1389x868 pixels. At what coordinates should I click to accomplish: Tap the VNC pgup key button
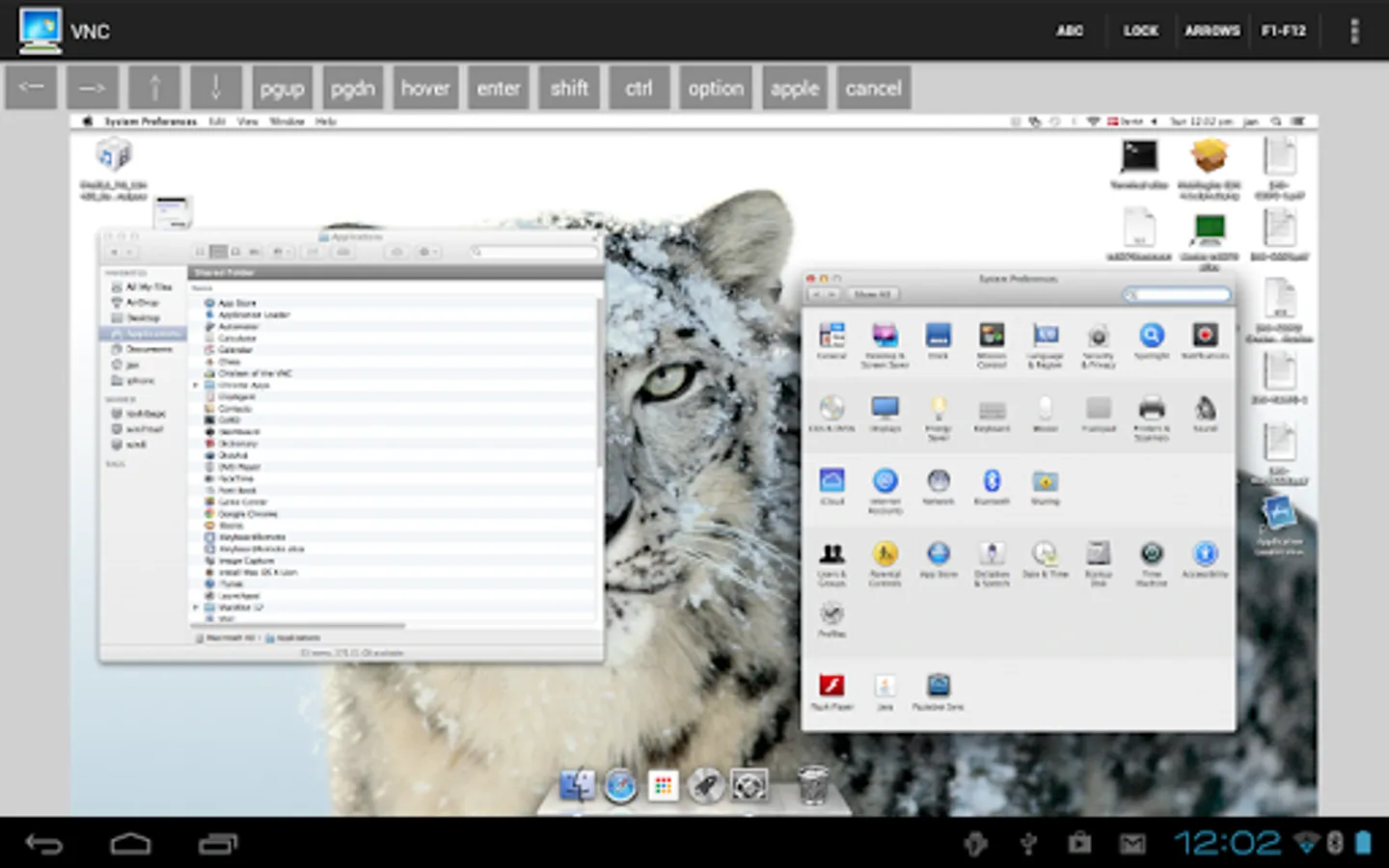point(282,89)
